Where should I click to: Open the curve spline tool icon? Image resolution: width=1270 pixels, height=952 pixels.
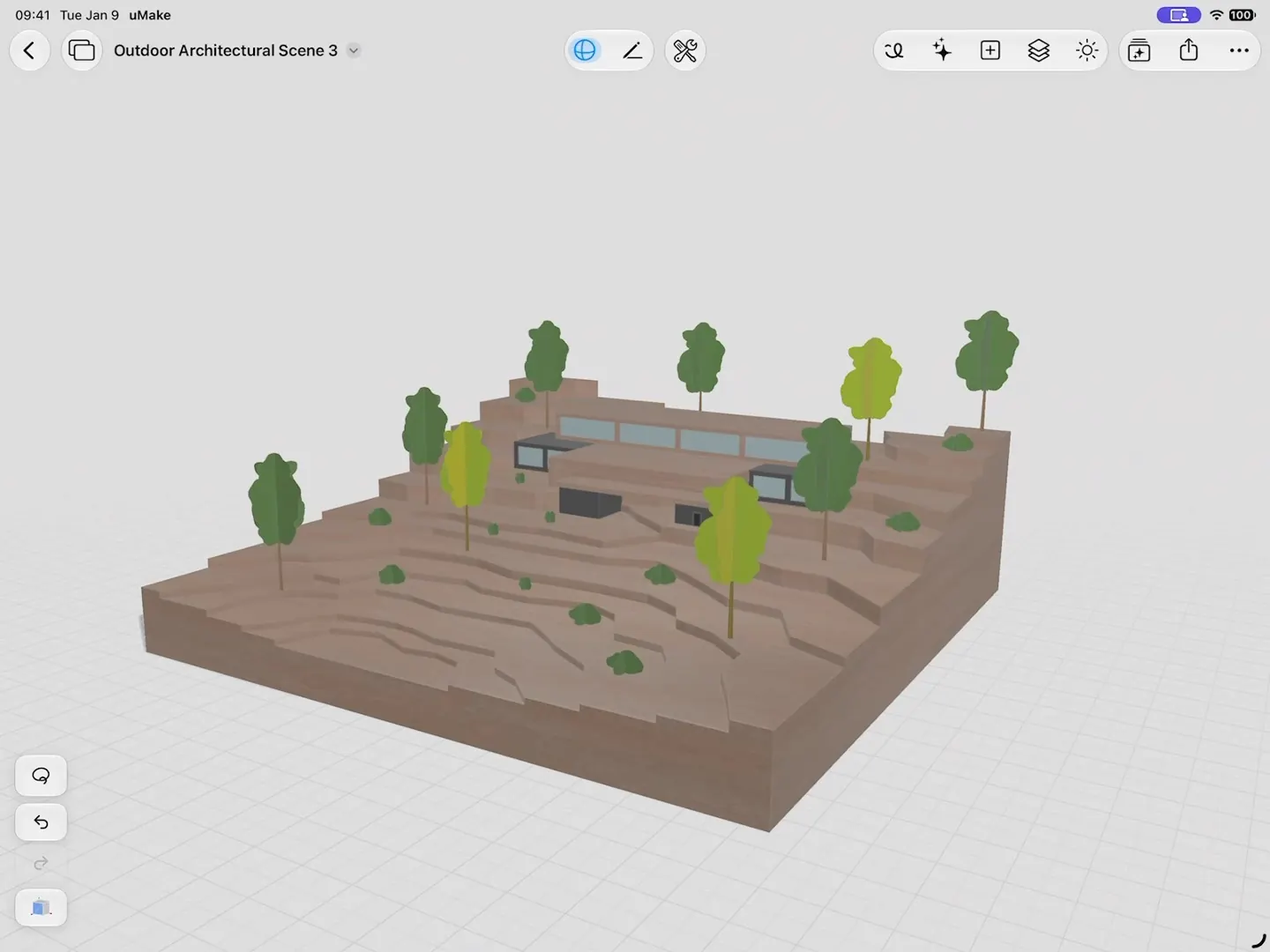(894, 51)
